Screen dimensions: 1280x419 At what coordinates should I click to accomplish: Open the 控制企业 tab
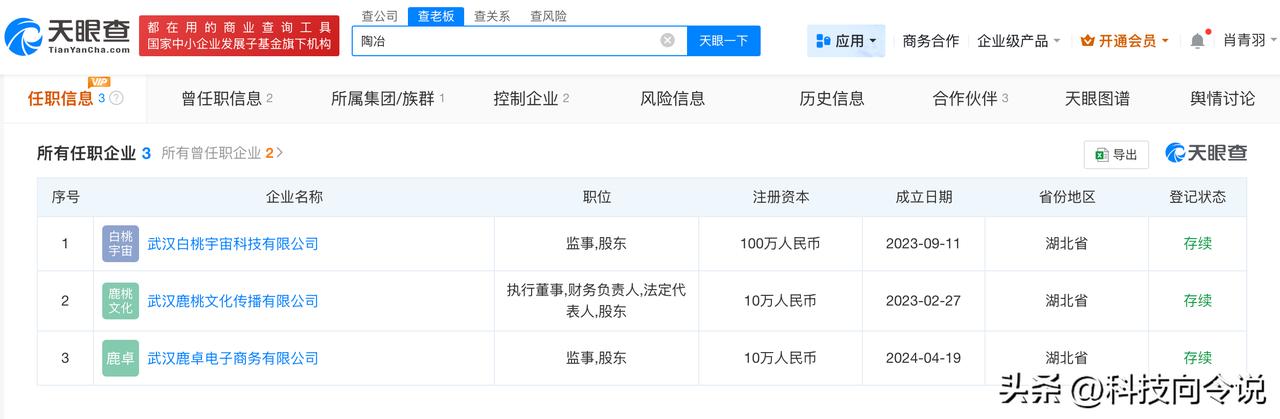pos(531,98)
